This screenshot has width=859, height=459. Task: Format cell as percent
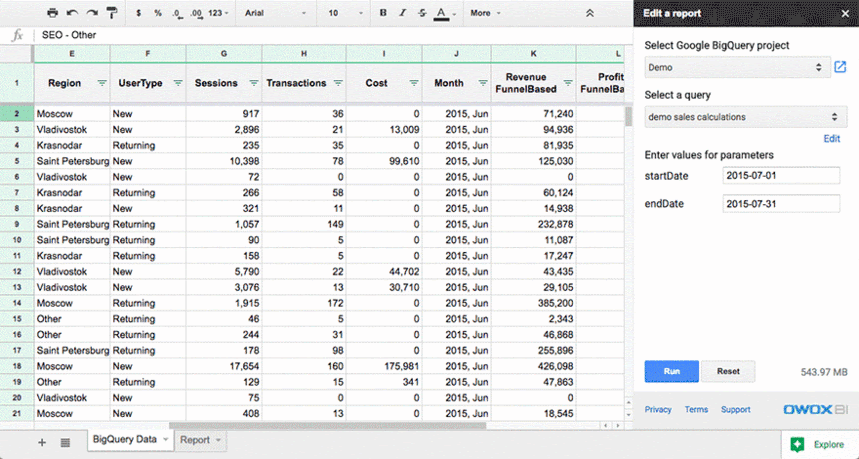(x=158, y=13)
